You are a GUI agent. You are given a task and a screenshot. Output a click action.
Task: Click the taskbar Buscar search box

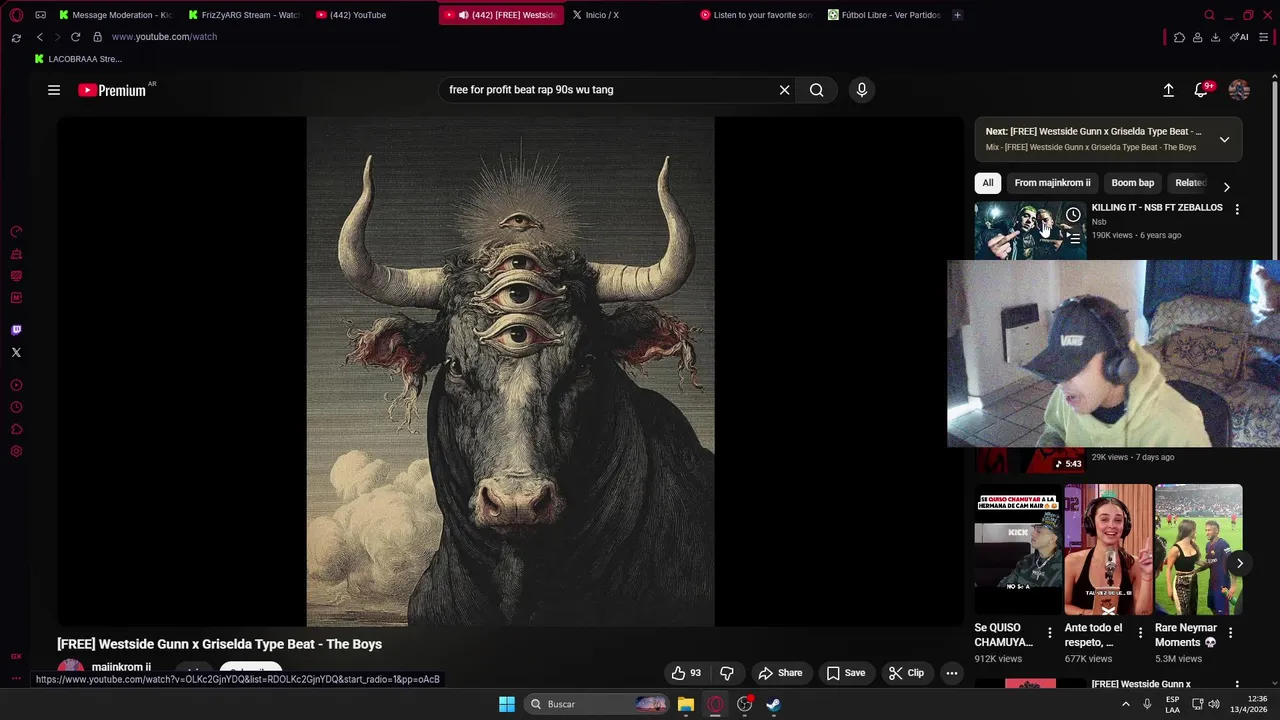[x=597, y=704]
